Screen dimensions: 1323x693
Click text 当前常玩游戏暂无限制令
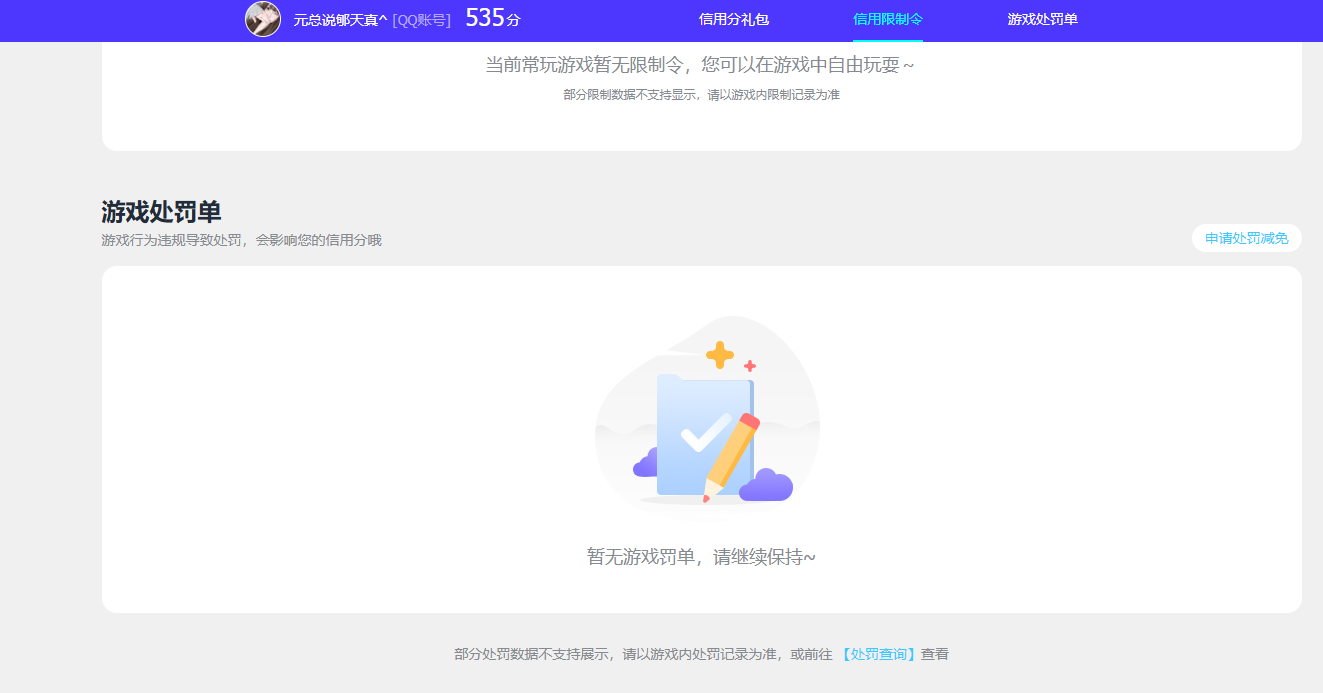coord(584,65)
